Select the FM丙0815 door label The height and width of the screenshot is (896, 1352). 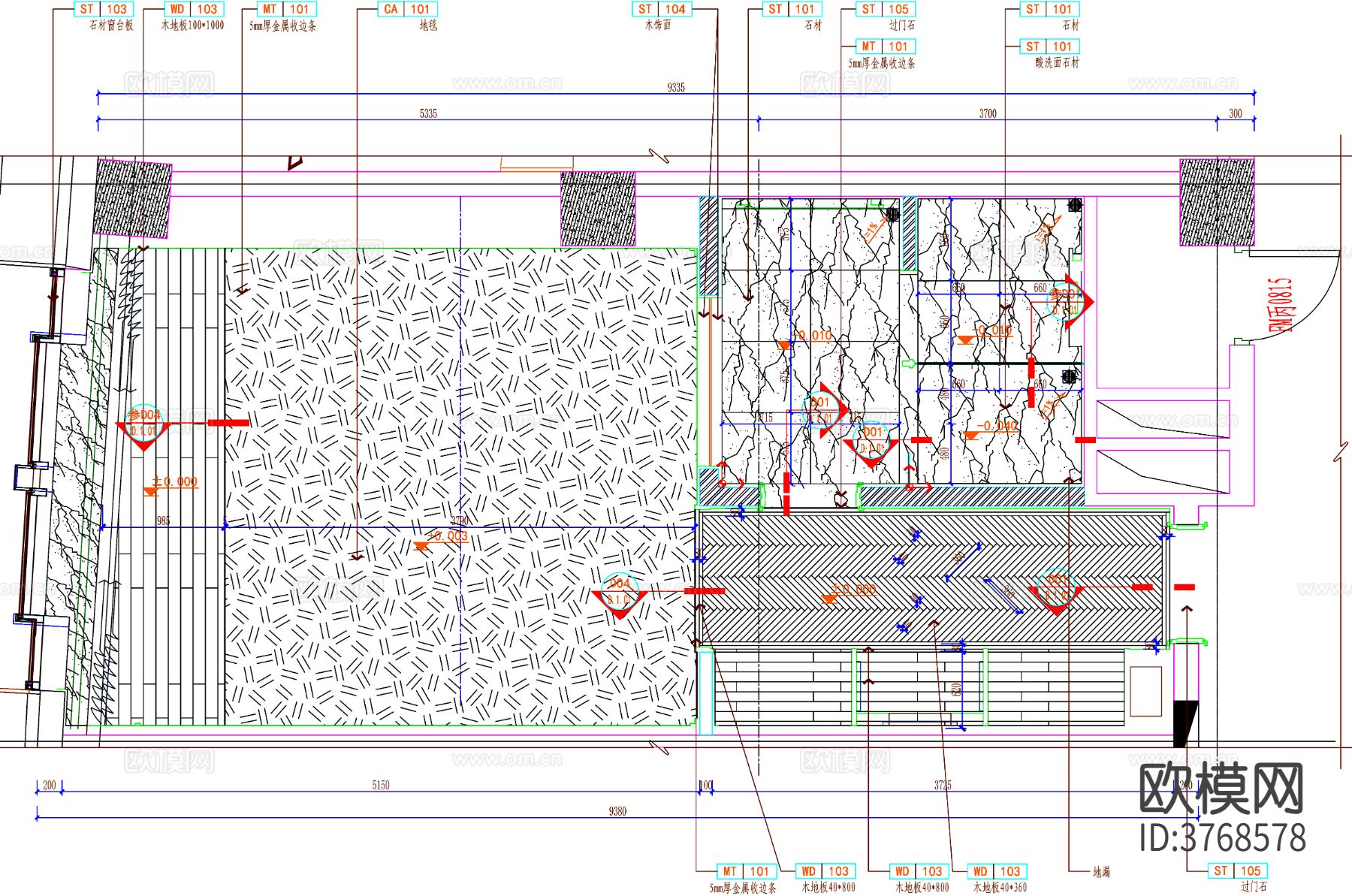(x=1281, y=305)
